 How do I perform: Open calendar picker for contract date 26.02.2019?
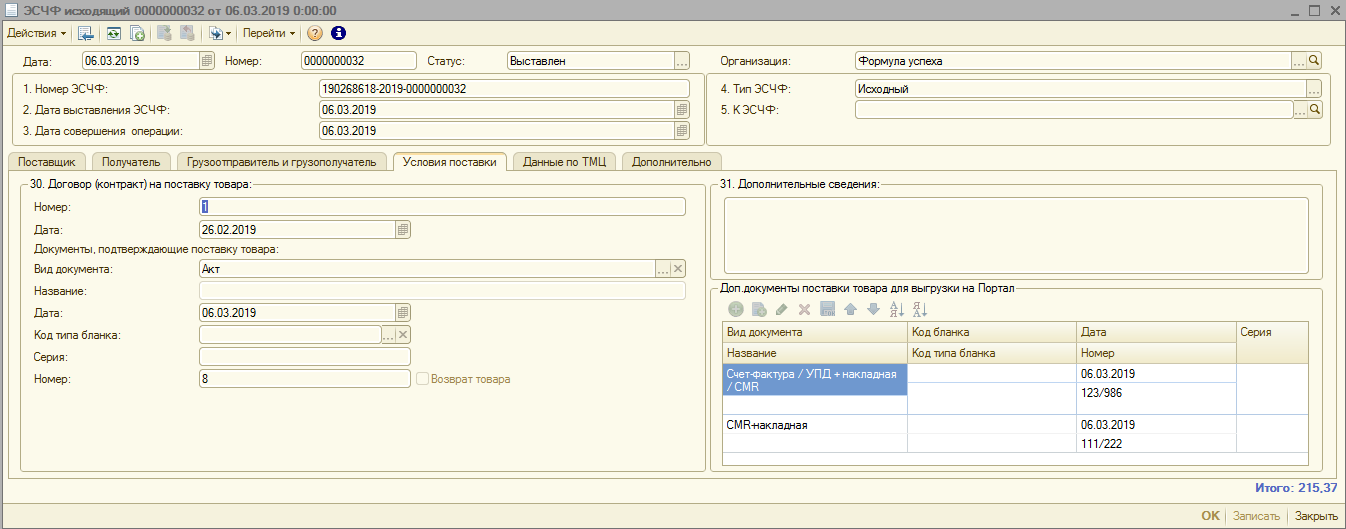coord(403,229)
